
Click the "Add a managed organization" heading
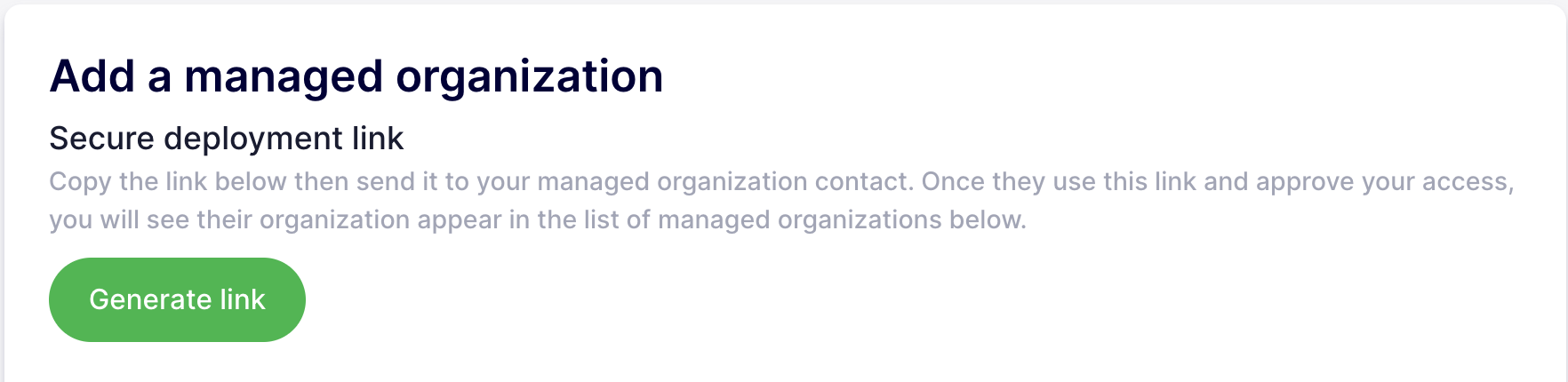click(x=356, y=76)
